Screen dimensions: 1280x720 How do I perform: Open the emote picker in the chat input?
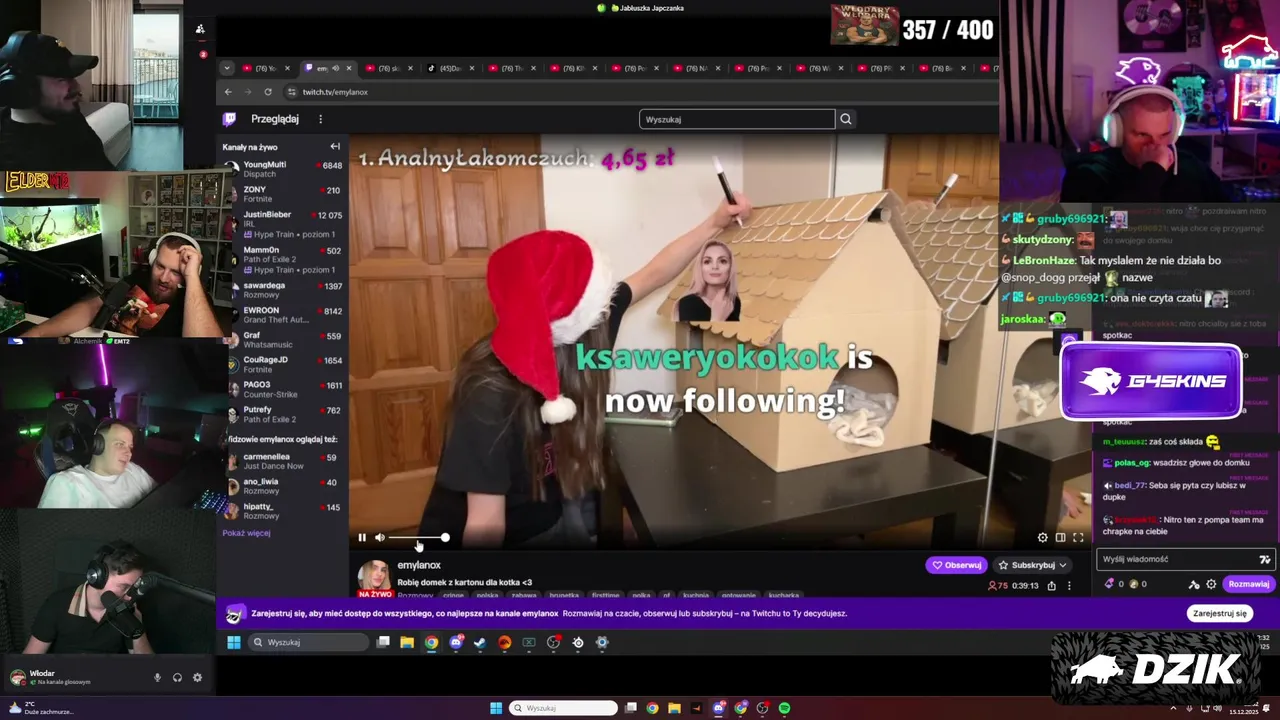[x=1264, y=559]
